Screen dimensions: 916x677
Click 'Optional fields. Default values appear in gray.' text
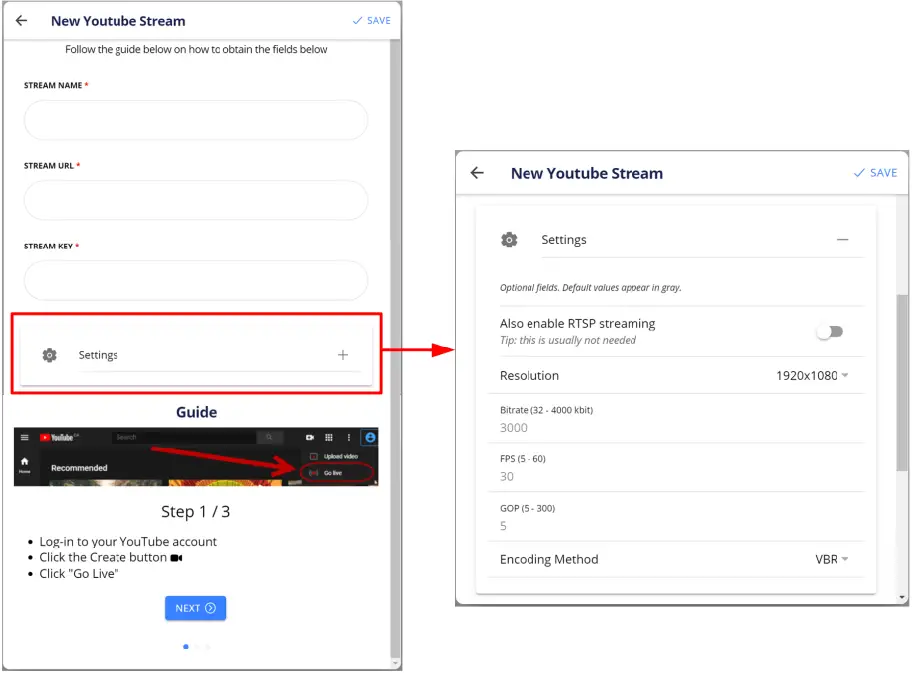(x=591, y=287)
